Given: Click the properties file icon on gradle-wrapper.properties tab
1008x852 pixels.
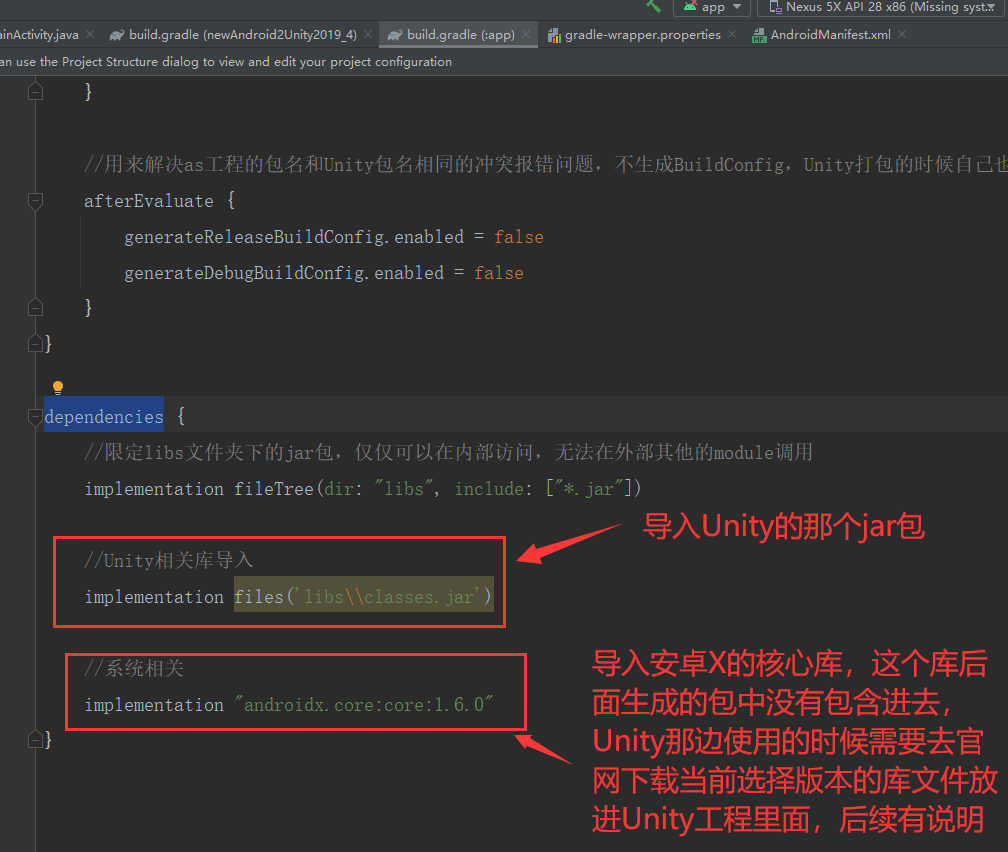Looking at the screenshot, I should coord(555,34).
